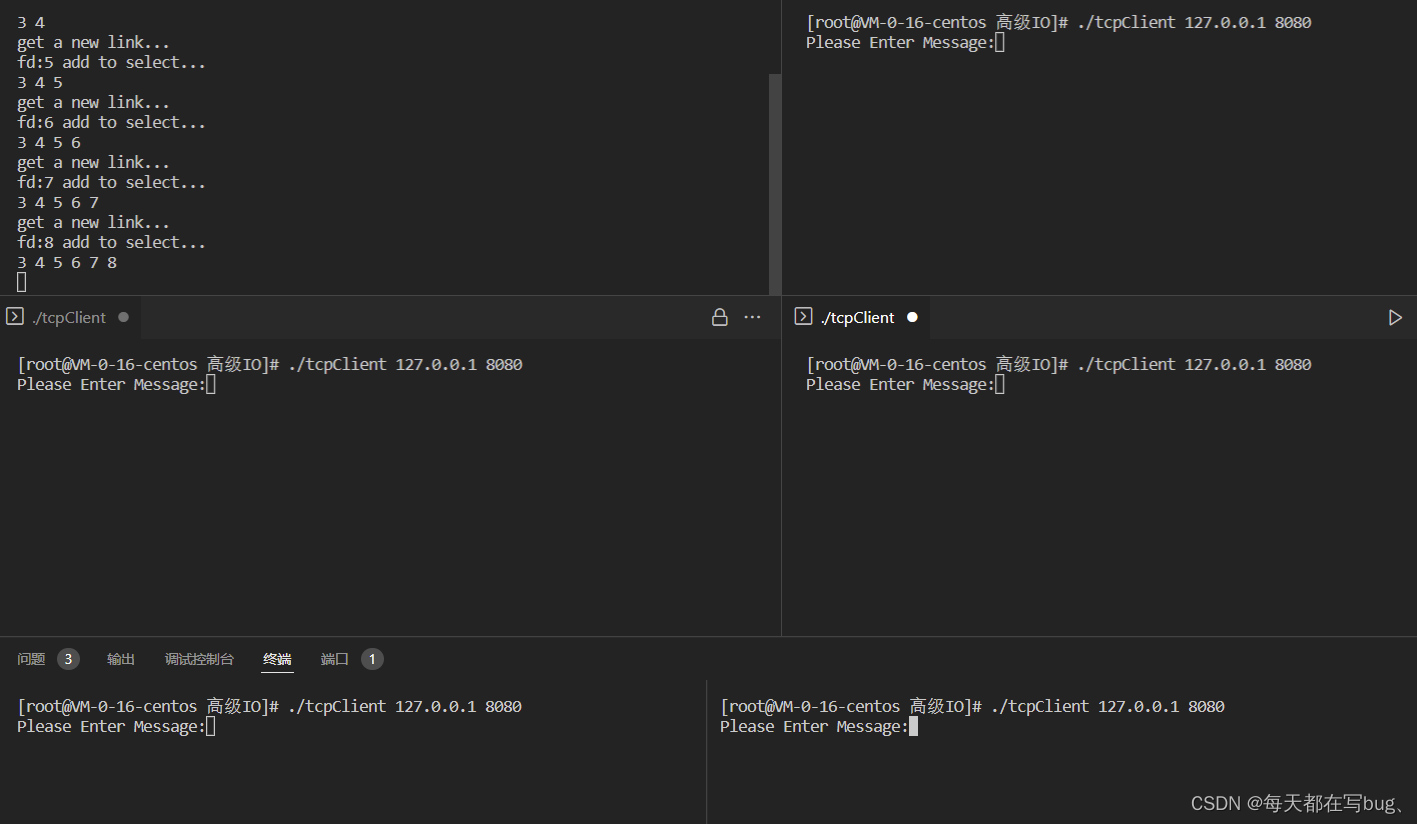Click the 'get a new link...' line above fd:5
This screenshot has height=824, width=1417.
coord(94,42)
